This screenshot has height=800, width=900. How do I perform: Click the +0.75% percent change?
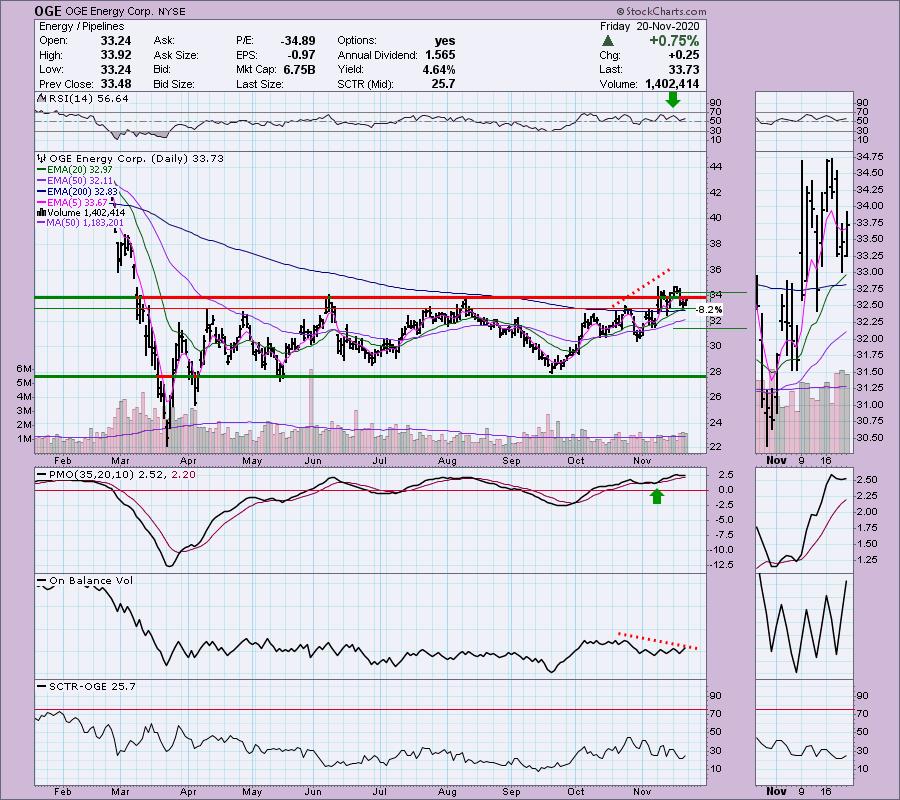[x=674, y=41]
